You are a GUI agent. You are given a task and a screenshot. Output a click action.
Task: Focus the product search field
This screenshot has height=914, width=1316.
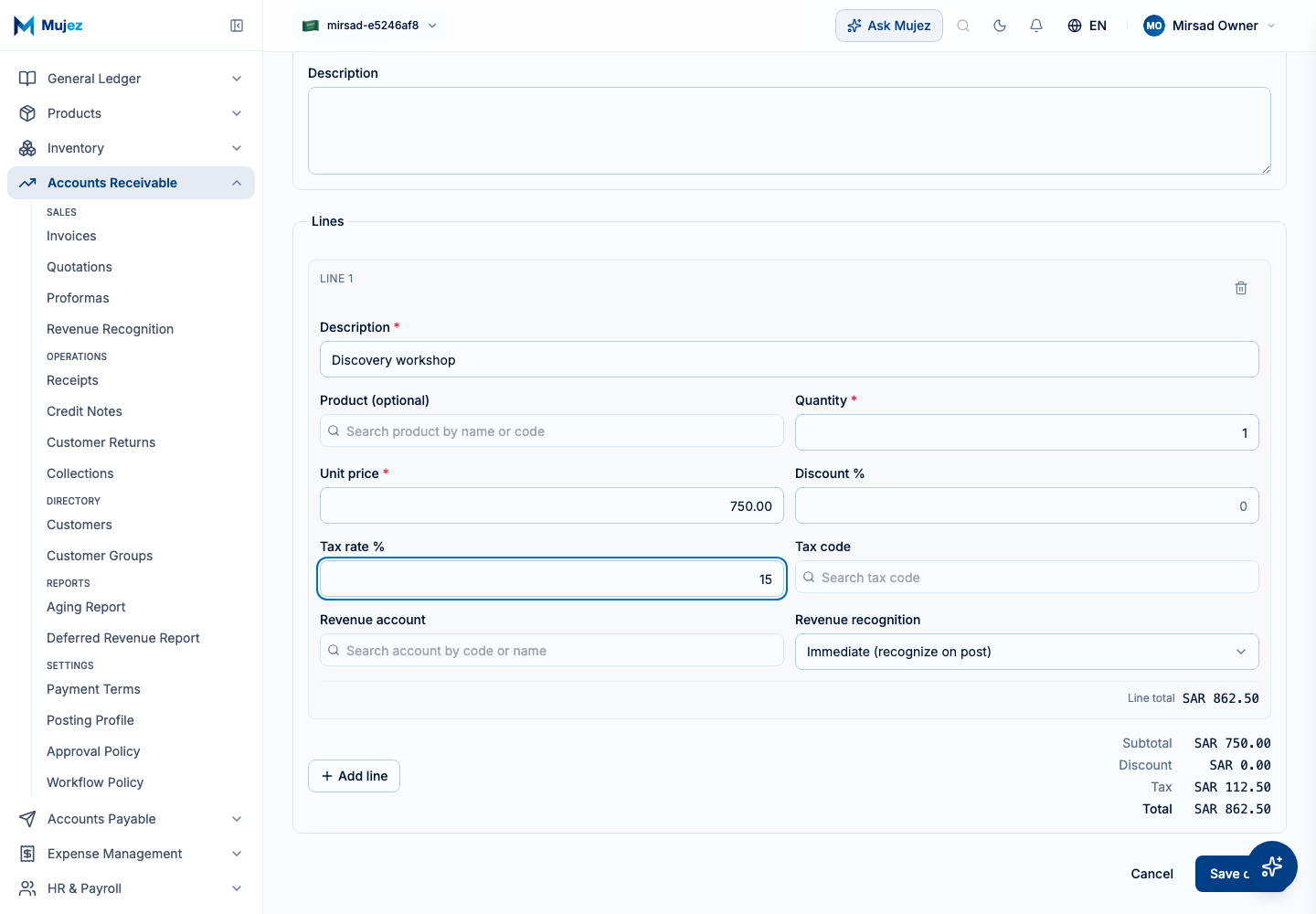coord(552,431)
